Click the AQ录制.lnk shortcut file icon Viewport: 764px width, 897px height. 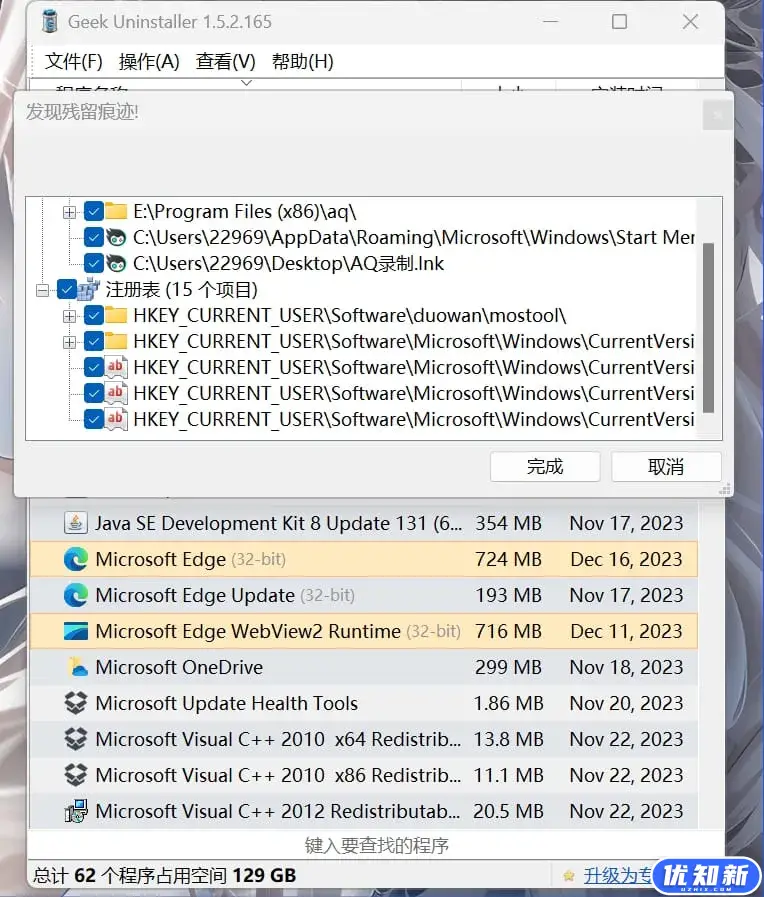(117, 264)
